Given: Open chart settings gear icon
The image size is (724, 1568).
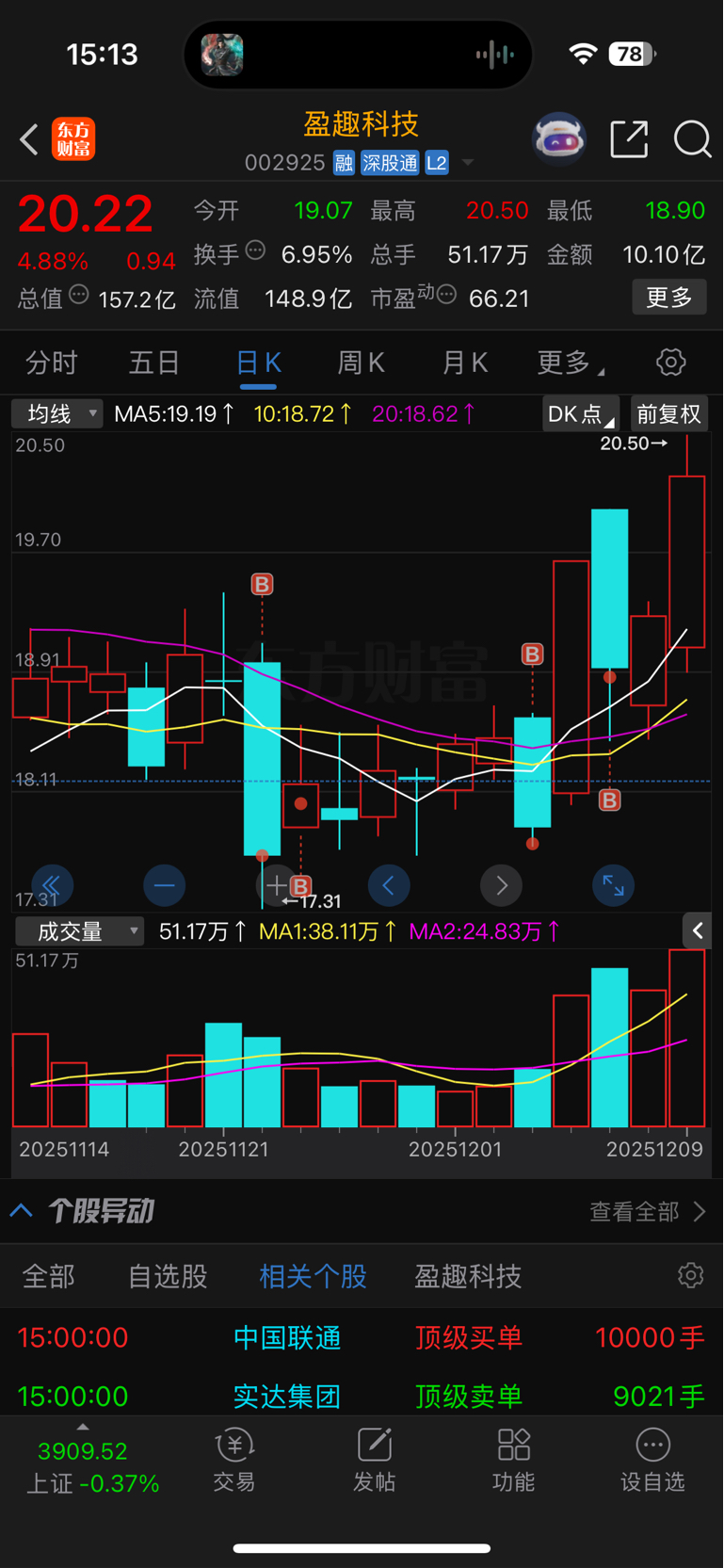Looking at the screenshot, I should point(670,362).
